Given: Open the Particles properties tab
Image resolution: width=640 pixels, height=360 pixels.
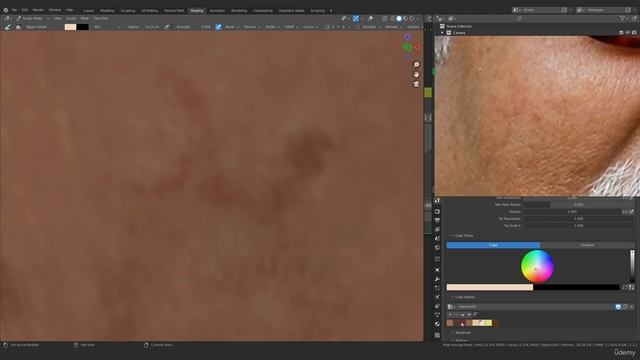Looking at the screenshot, I should click(437, 288).
